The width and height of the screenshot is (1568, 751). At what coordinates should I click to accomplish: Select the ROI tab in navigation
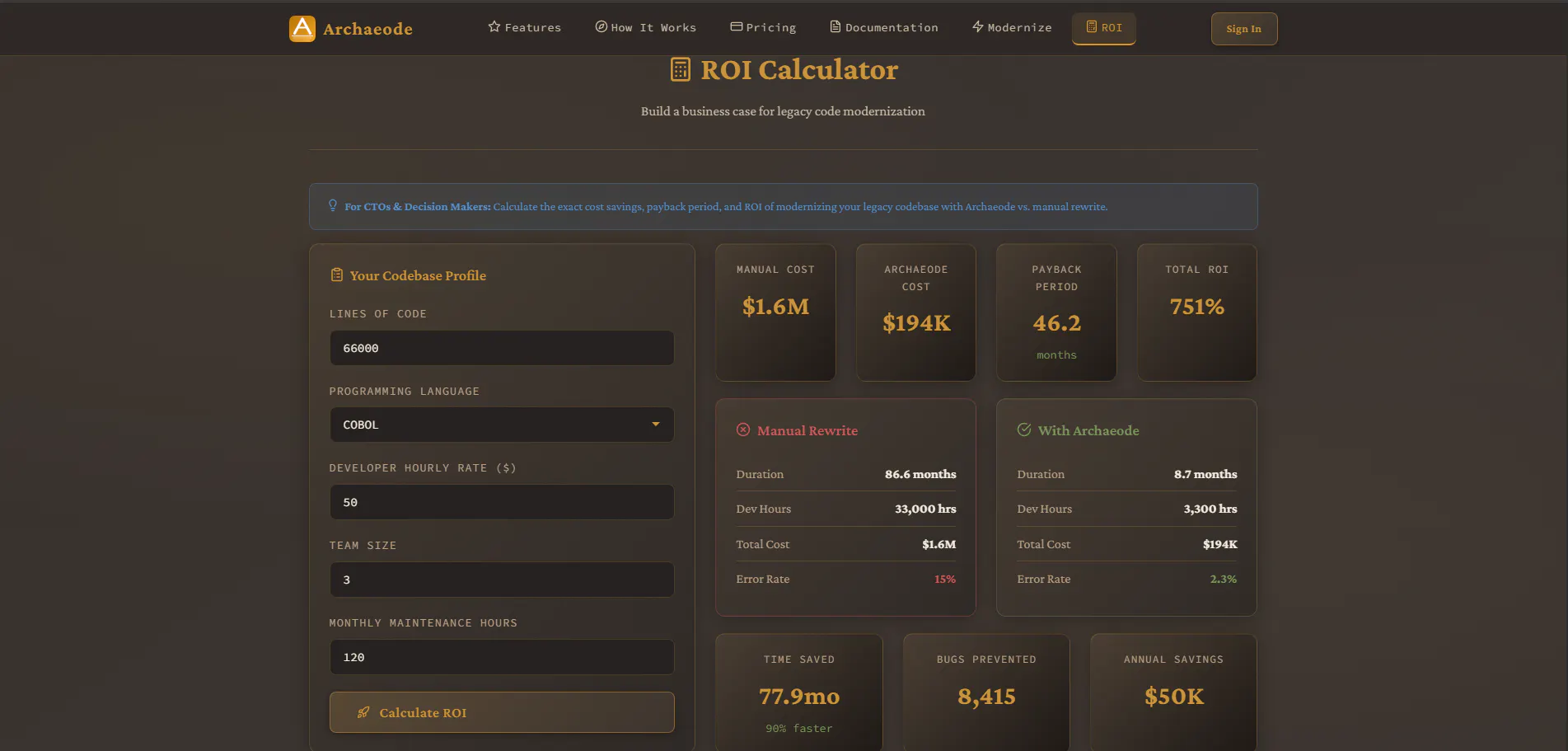(1103, 27)
